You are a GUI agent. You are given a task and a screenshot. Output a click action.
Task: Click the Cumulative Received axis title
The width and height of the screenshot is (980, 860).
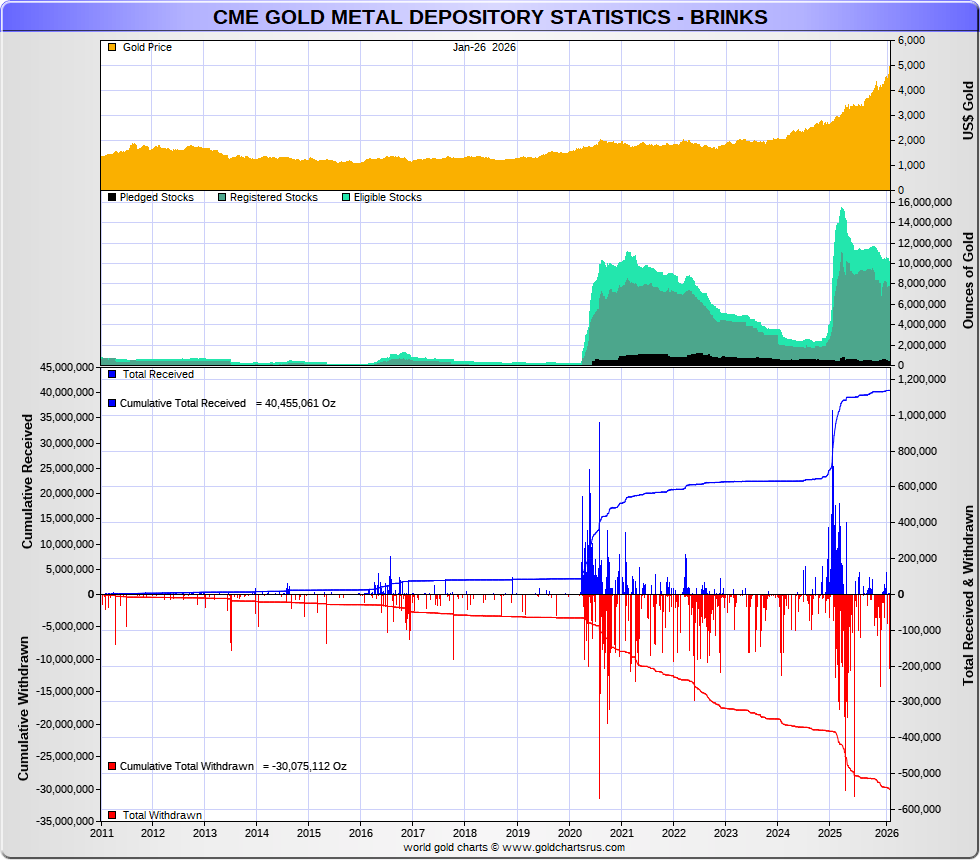[x=27, y=481]
